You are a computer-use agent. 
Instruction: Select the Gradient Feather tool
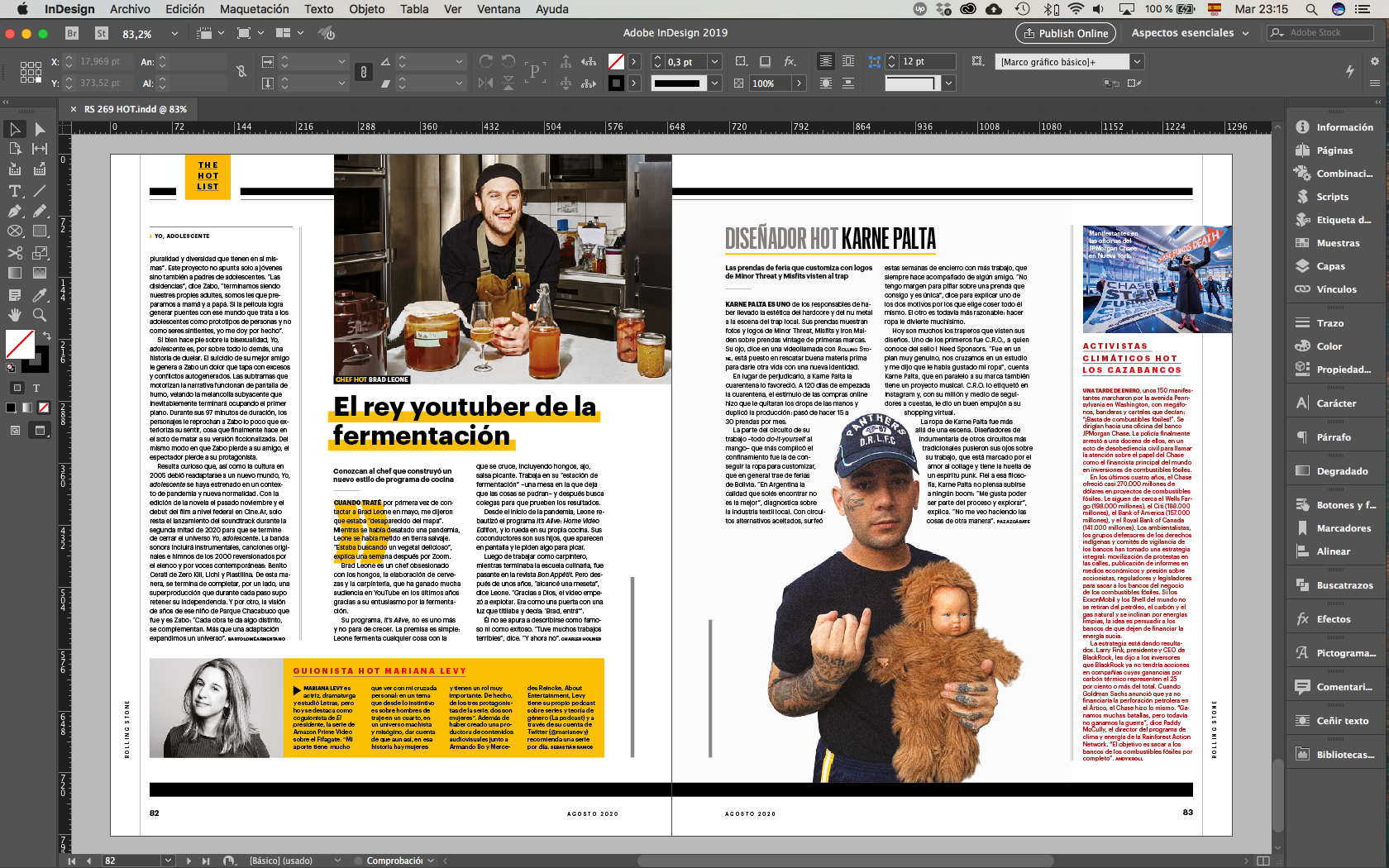[x=40, y=273]
